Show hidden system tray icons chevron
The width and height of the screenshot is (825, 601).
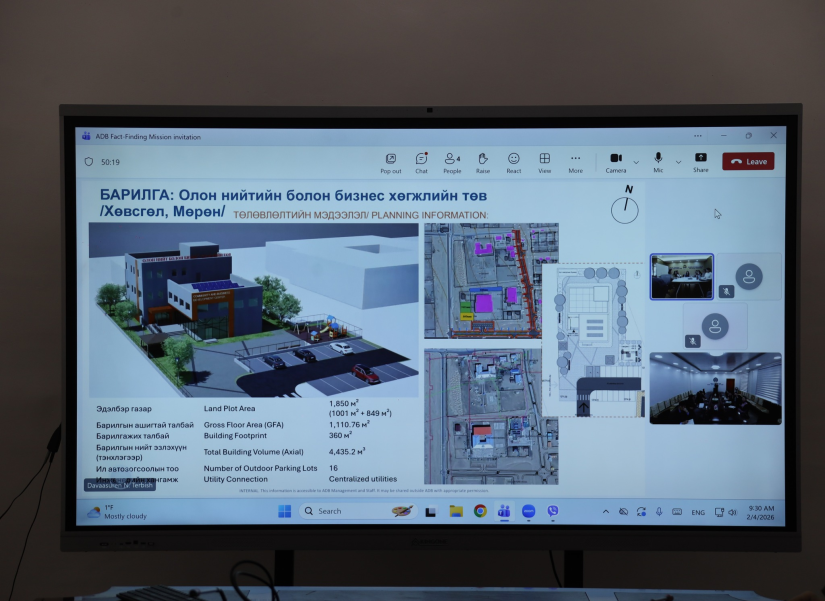605,512
